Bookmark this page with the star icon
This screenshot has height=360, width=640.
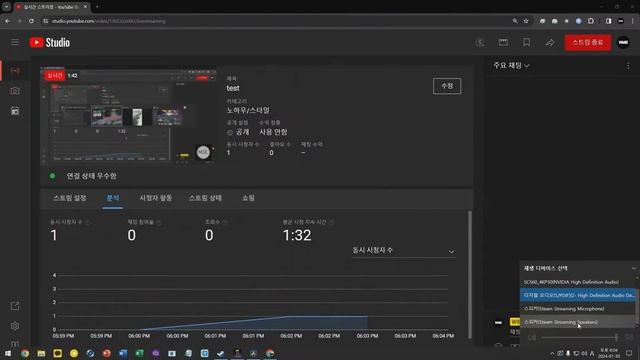[526, 21]
